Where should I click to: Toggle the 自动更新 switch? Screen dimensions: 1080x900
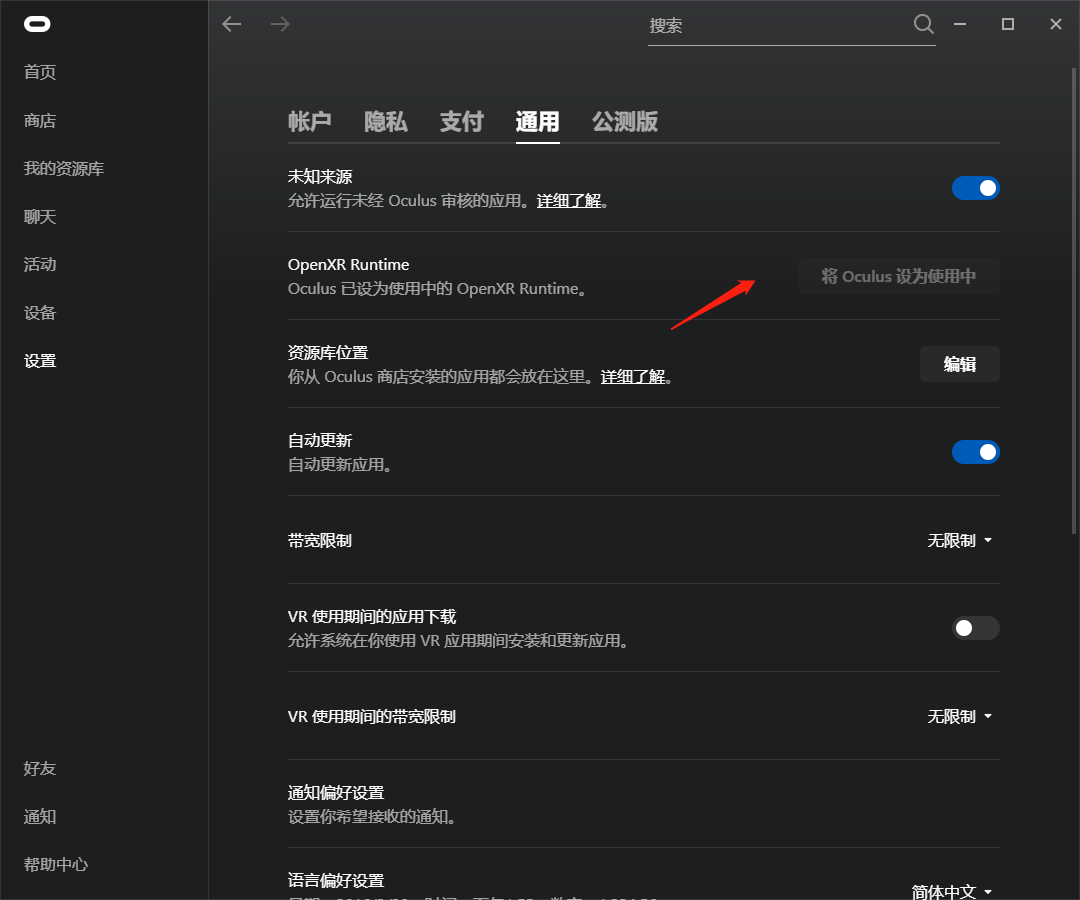coord(975,452)
